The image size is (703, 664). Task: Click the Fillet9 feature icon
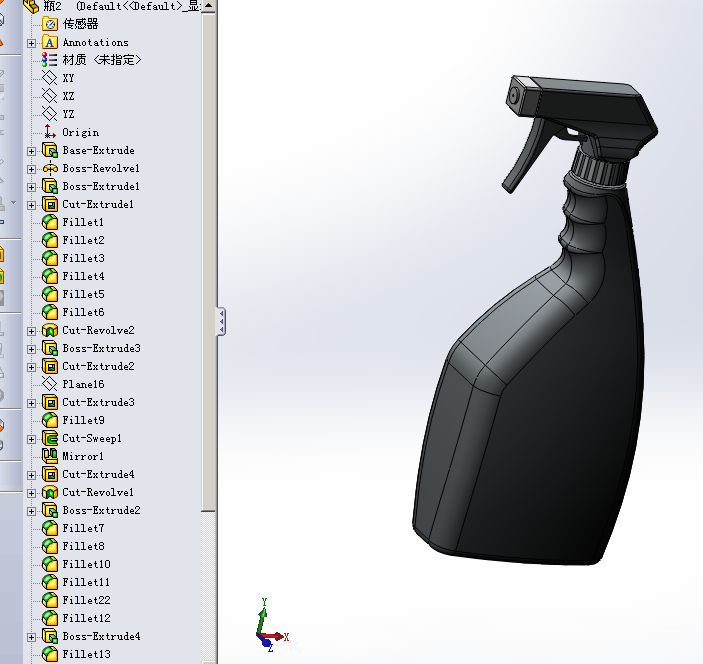(50, 420)
